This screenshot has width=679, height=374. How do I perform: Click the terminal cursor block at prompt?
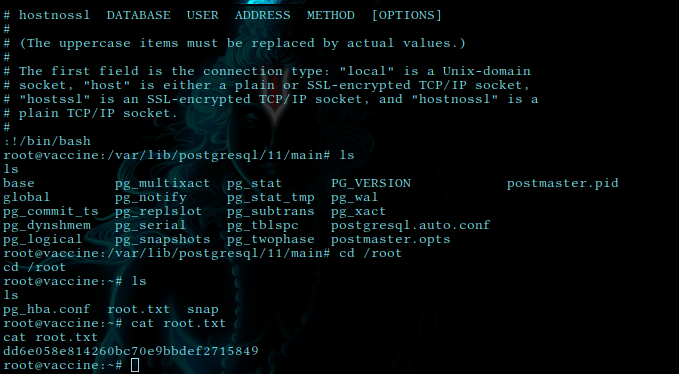(135, 365)
